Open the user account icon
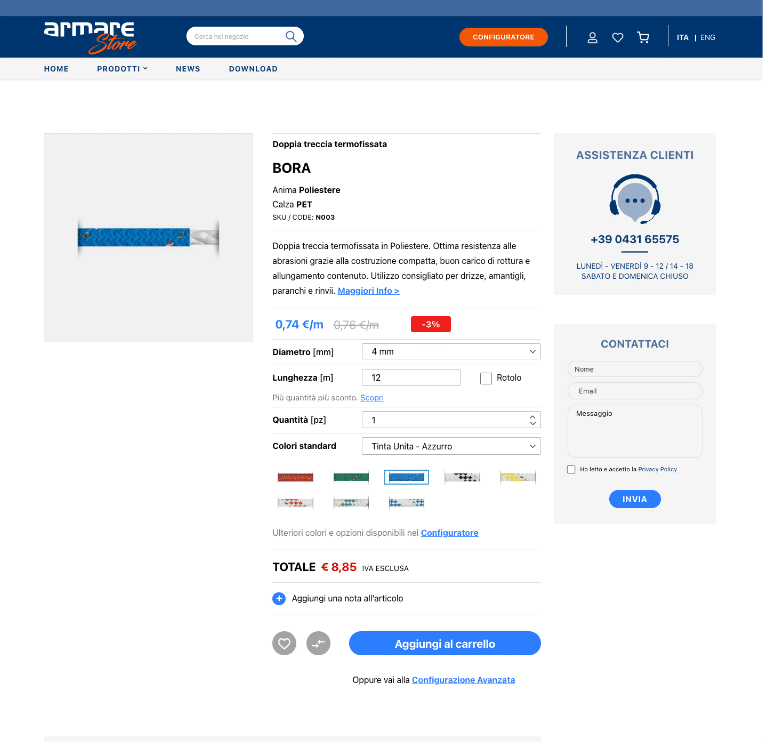 point(592,37)
